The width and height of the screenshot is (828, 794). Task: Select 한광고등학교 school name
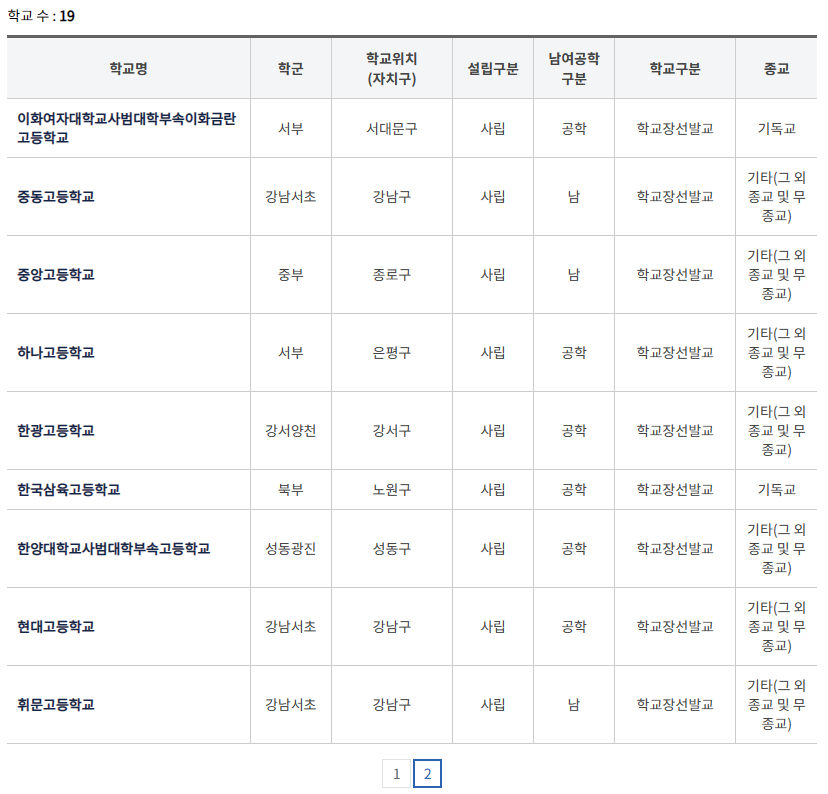[x=56, y=431]
